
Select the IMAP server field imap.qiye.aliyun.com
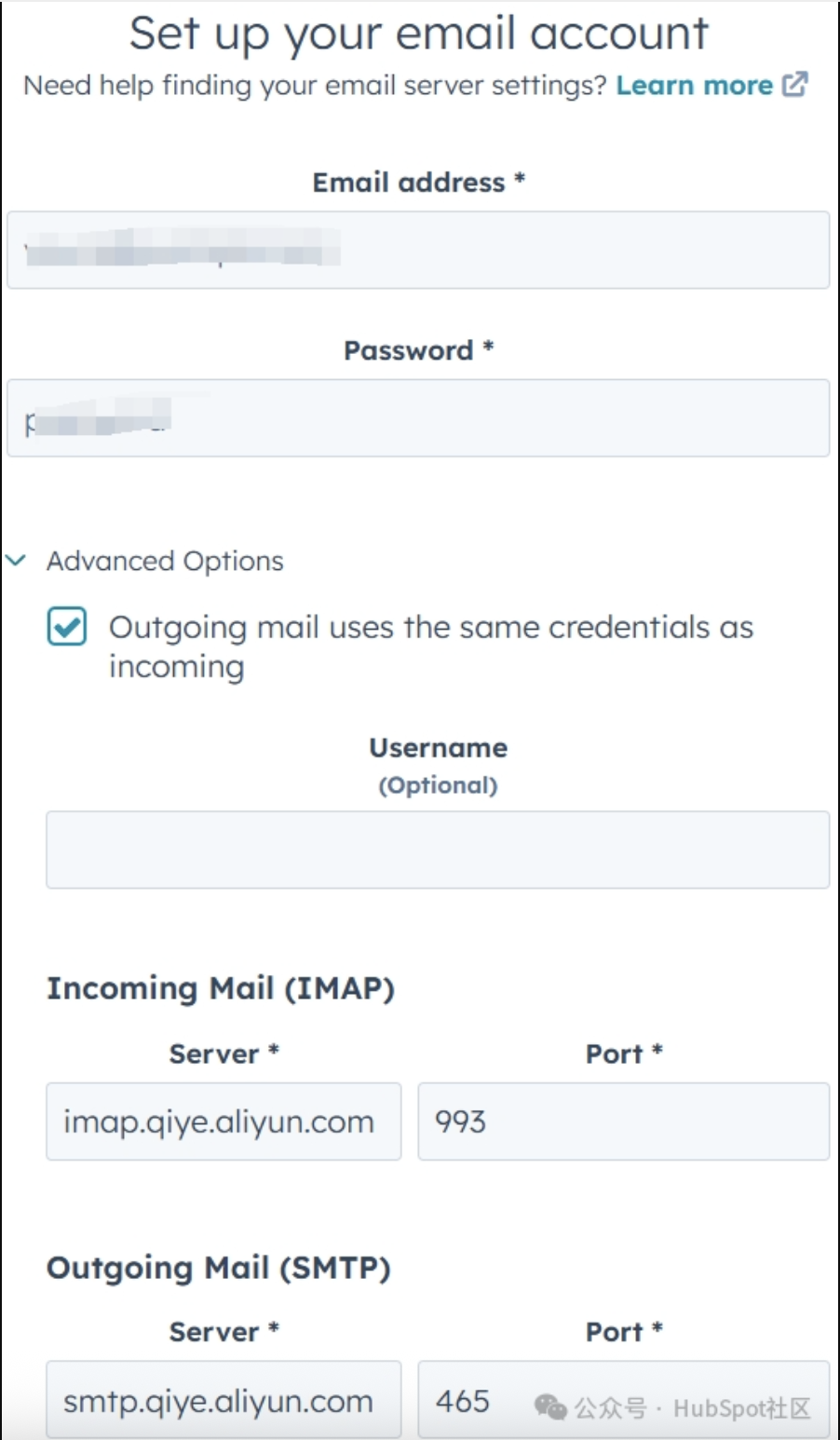224,1121
